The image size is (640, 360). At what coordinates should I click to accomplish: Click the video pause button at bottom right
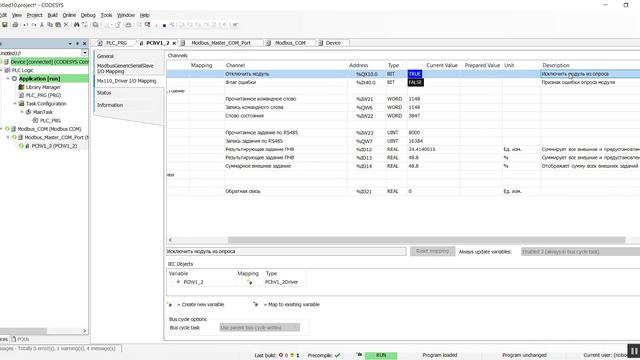[x=633, y=351]
